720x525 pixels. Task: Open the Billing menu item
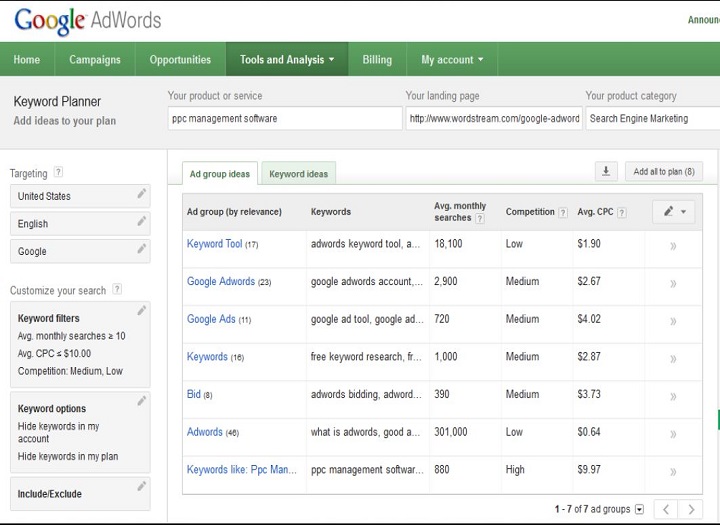377,59
